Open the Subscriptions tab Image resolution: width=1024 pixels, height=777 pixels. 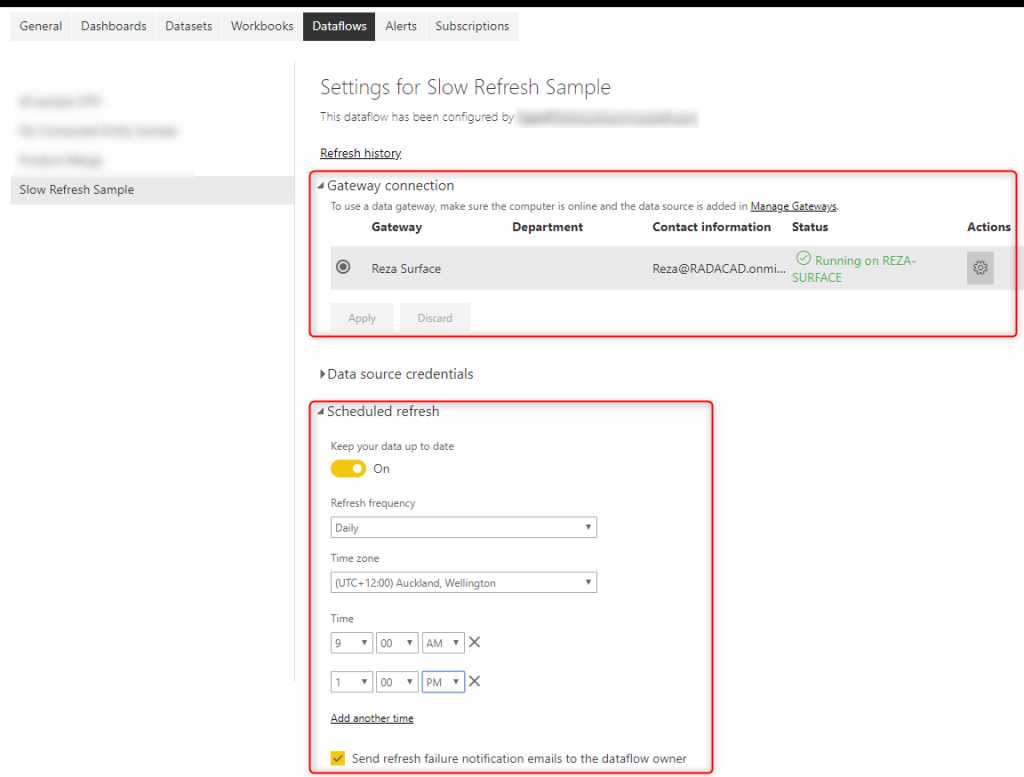click(x=472, y=26)
